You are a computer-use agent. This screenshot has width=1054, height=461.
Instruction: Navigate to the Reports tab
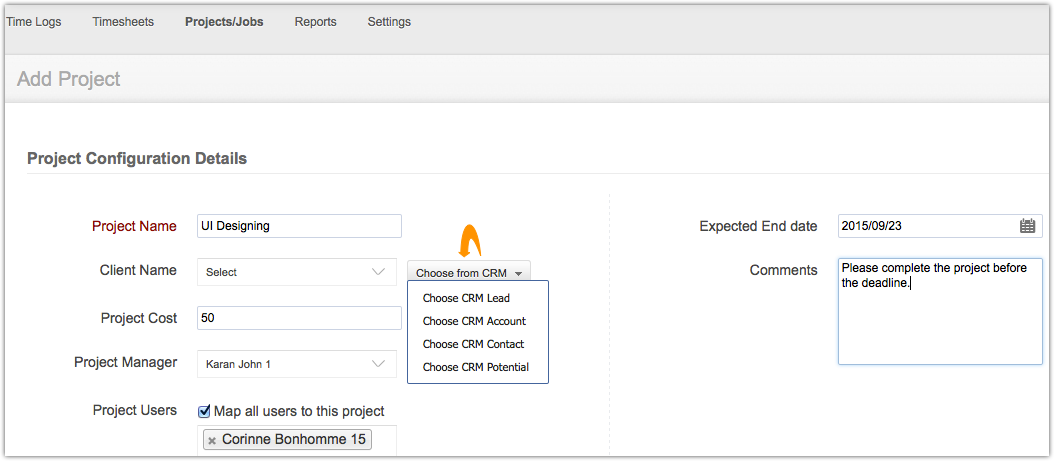point(315,22)
